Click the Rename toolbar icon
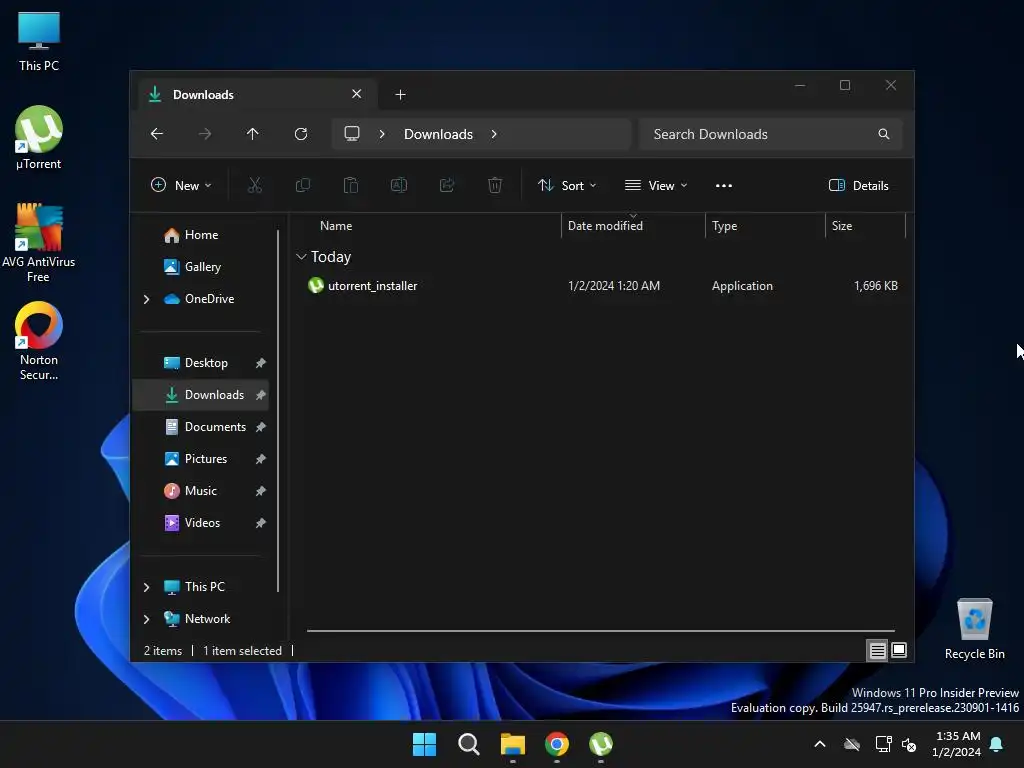This screenshot has width=1024, height=768. tap(399, 185)
